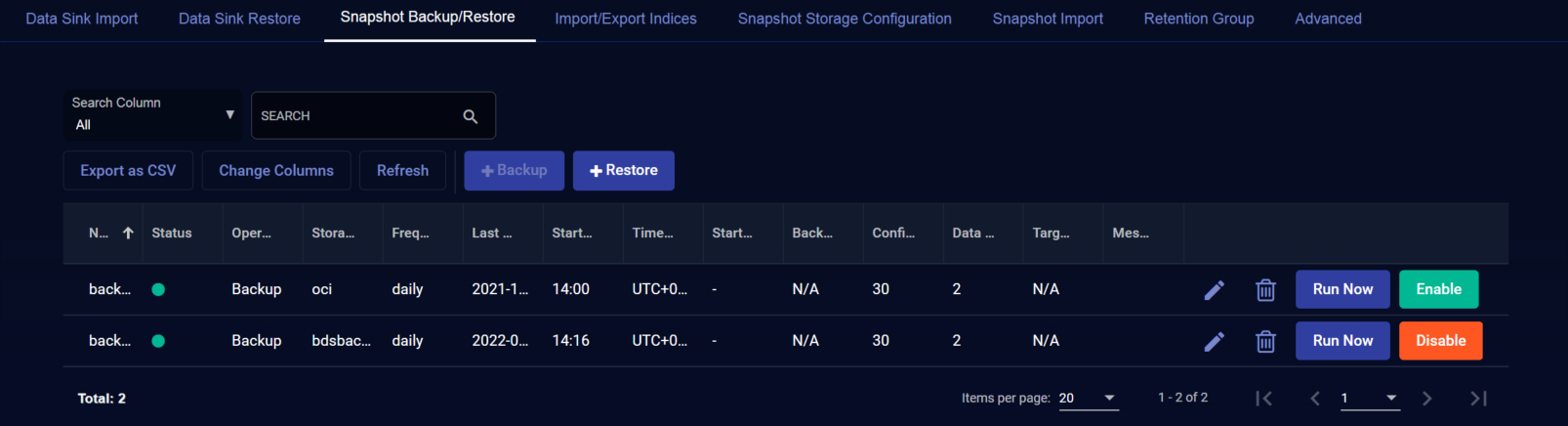This screenshot has width=1568, height=426.
Task: Expand Items per page dropdown
Action: [x=1089, y=398]
